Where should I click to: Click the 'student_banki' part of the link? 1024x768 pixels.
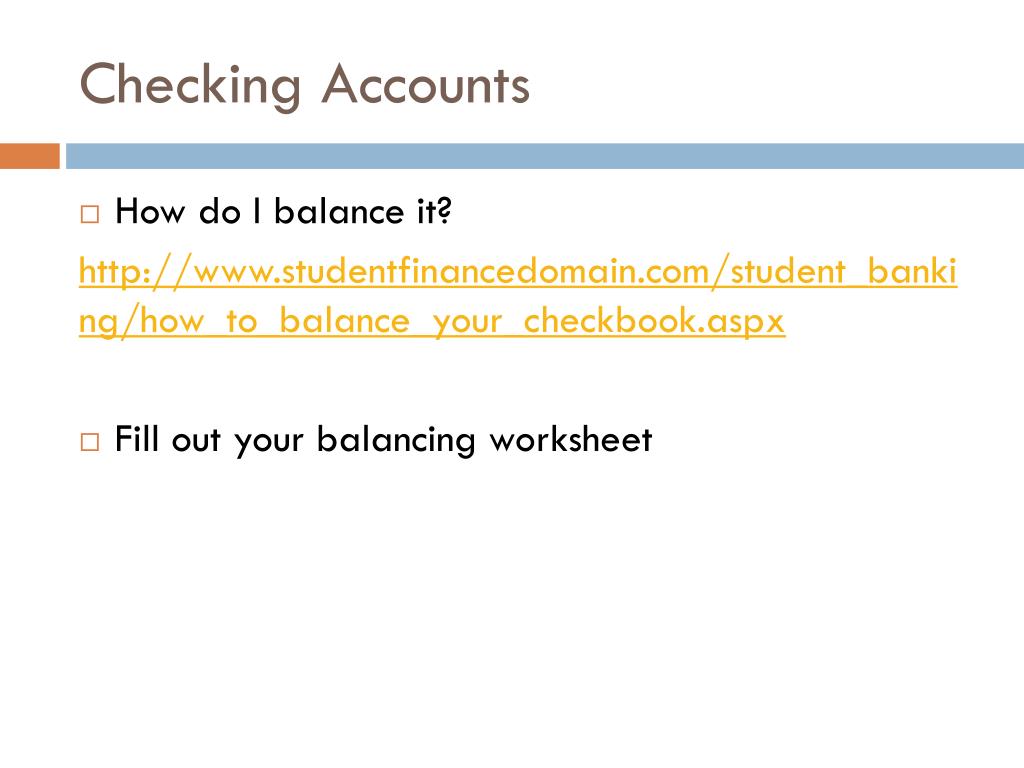(844, 271)
